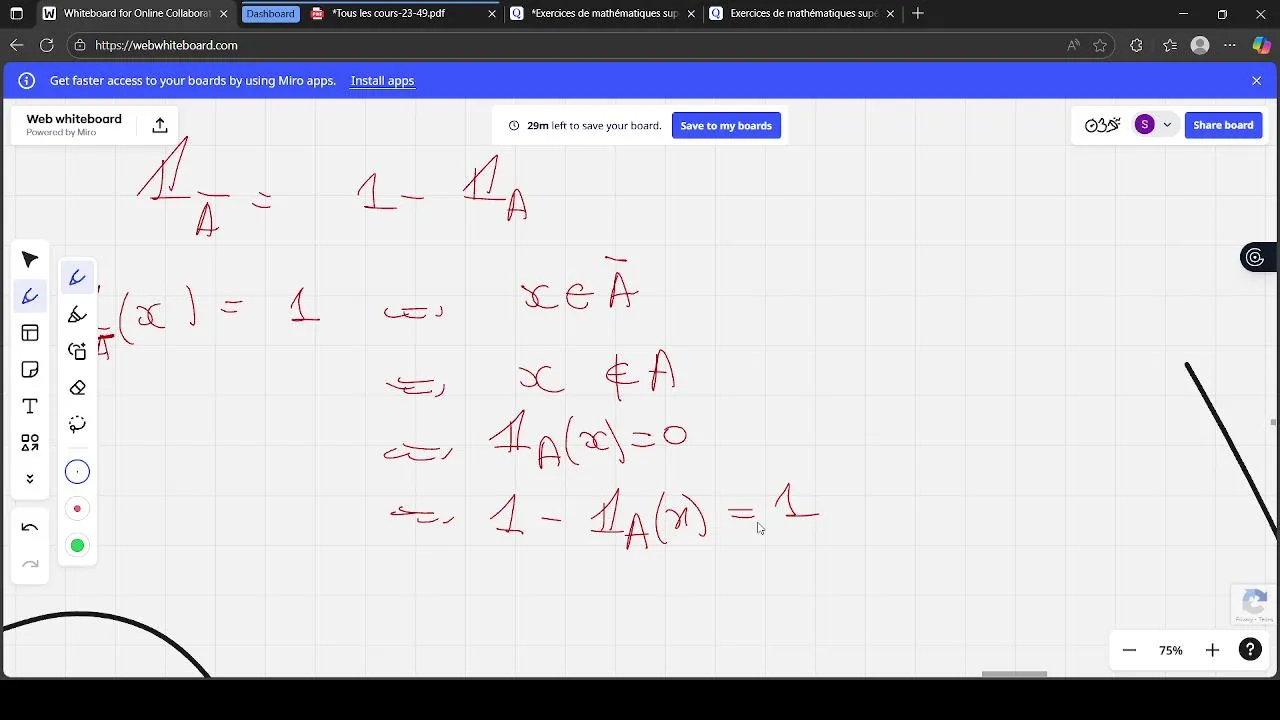Toggle read aloud icon in address bar
Image resolution: width=1280 pixels, height=720 pixels.
1073,45
